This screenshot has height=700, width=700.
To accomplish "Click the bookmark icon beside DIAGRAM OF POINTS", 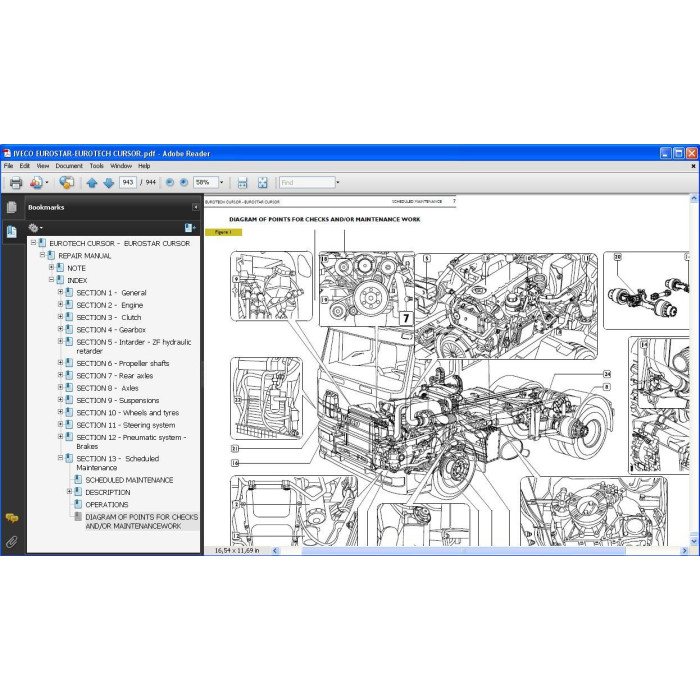I will (x=78, y=517).
